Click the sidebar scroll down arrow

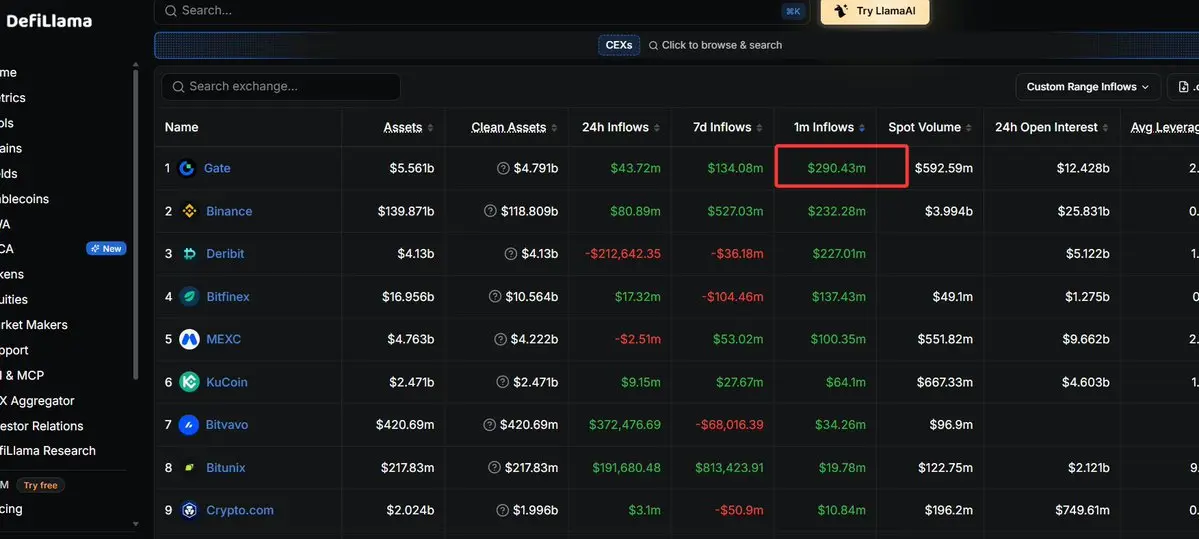point(136,524)
